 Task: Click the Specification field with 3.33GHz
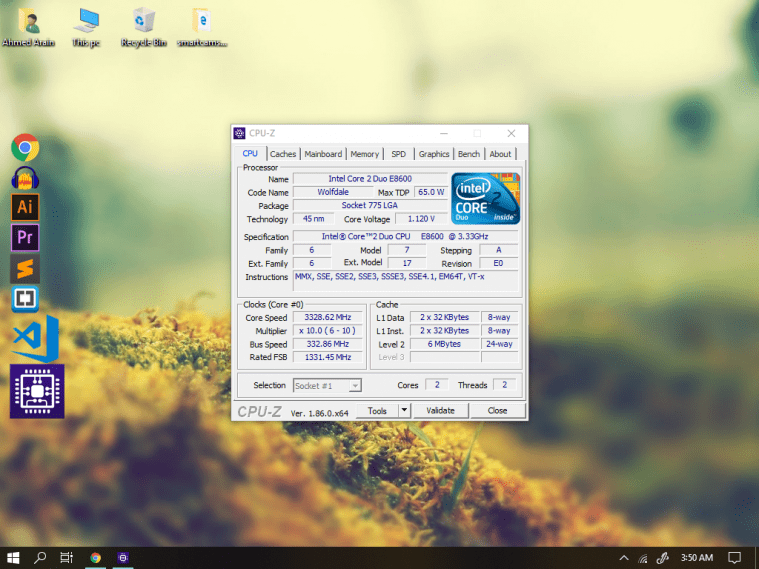(x=405, y=236)
